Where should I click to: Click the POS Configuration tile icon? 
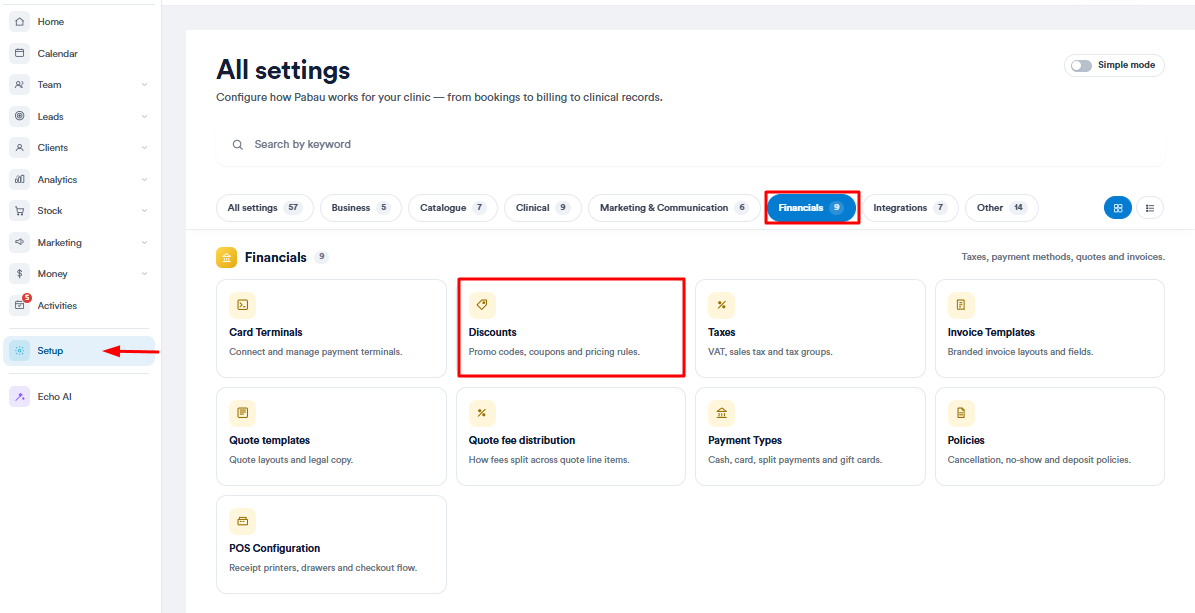click(242, 522)
